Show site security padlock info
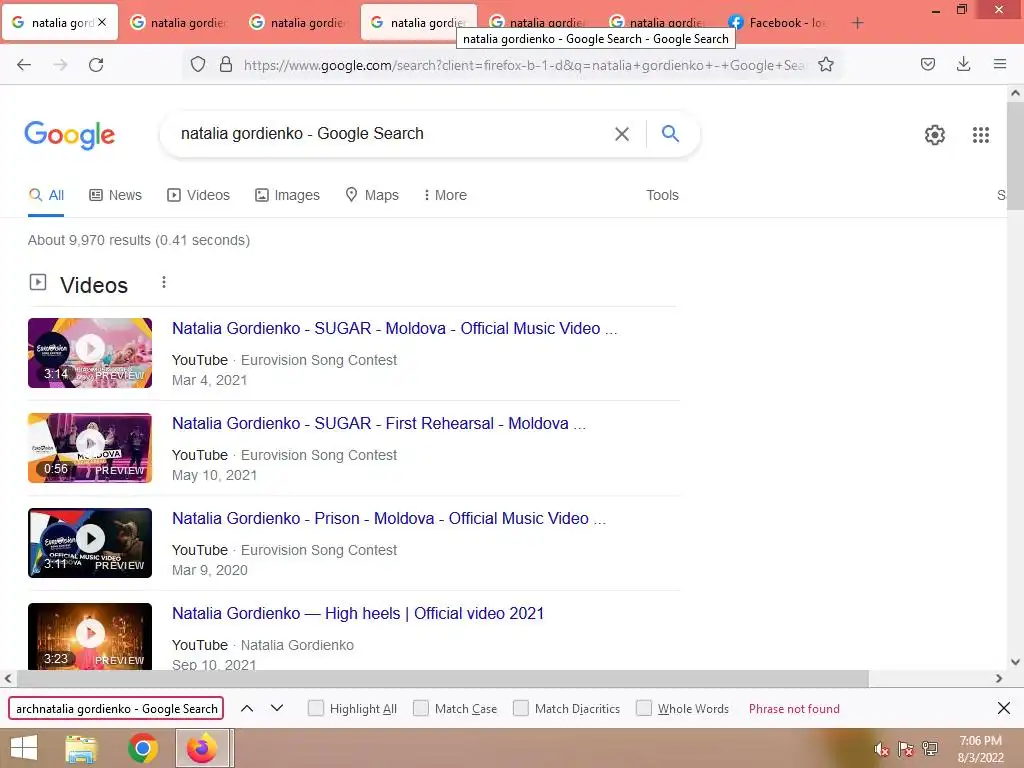1024x768 pixels. click(226, 64)
